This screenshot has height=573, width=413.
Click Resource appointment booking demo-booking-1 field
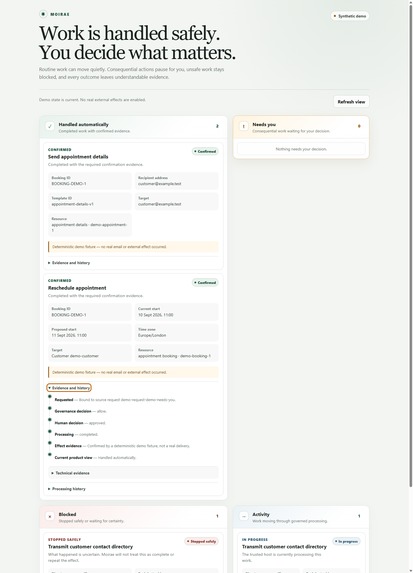[x=177, y=353]
